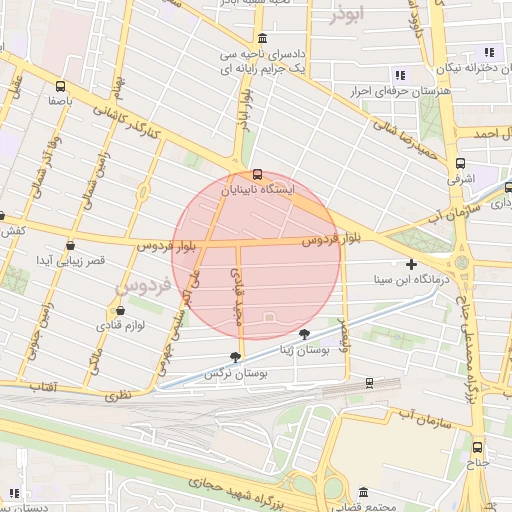Click the shop icon above لوازم قنادی
Viewport: 512px width, 512px height.
click(x=120, y=311)
